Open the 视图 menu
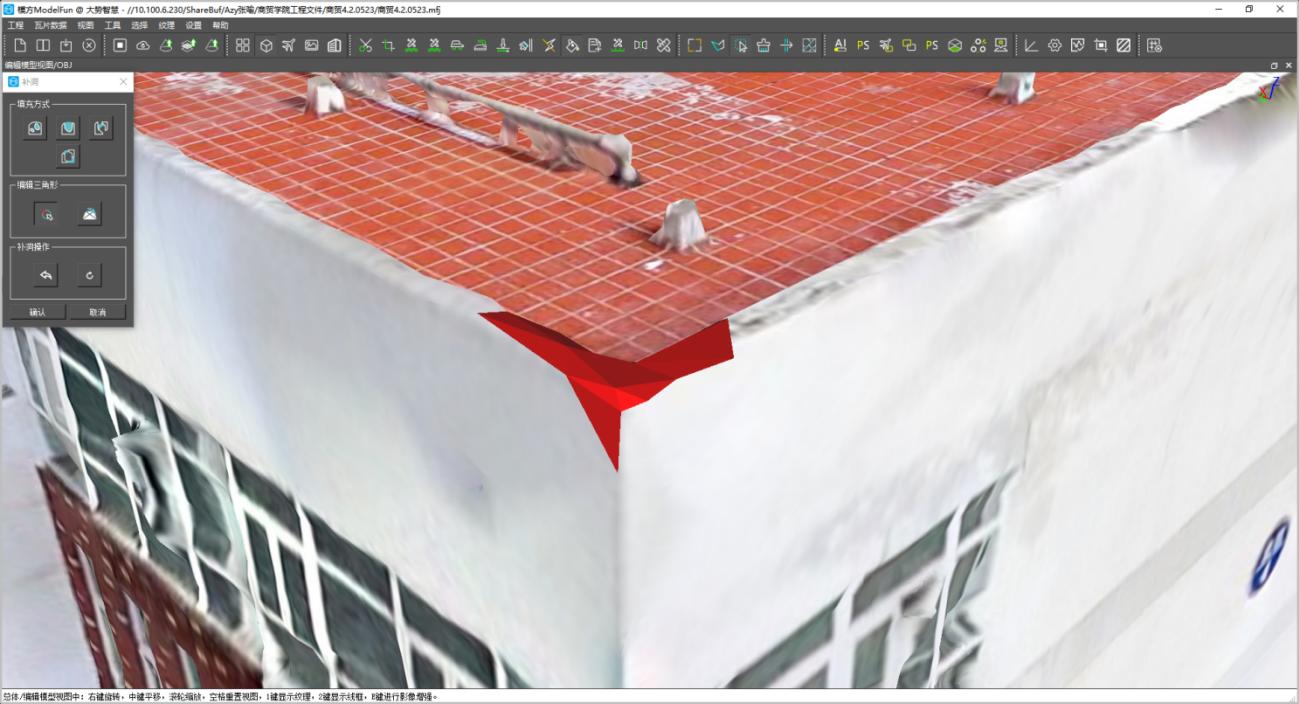 [86, 25]
